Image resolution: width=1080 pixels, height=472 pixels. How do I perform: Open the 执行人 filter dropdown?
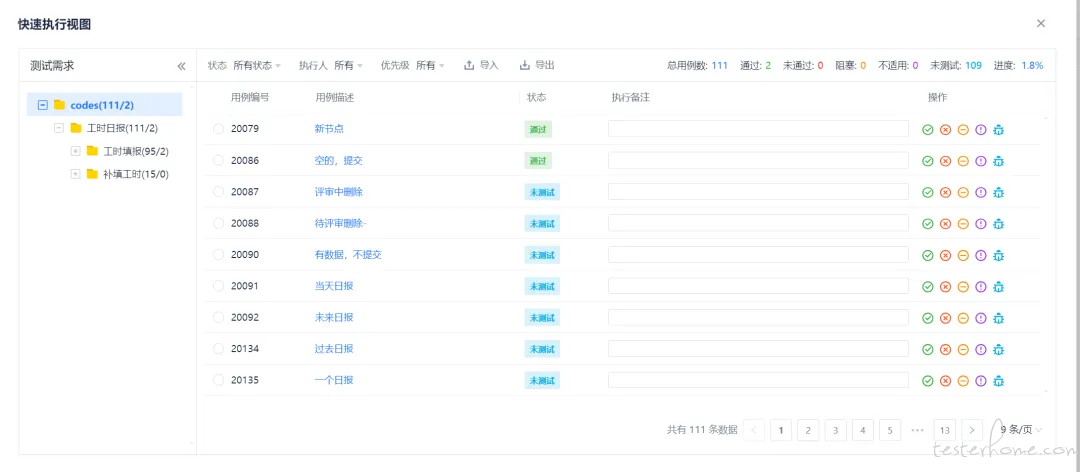(x=349, y=65)
